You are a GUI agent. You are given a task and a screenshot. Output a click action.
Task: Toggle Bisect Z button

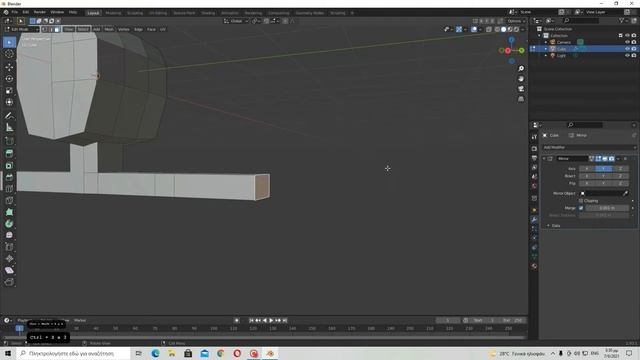click(620, 176)
